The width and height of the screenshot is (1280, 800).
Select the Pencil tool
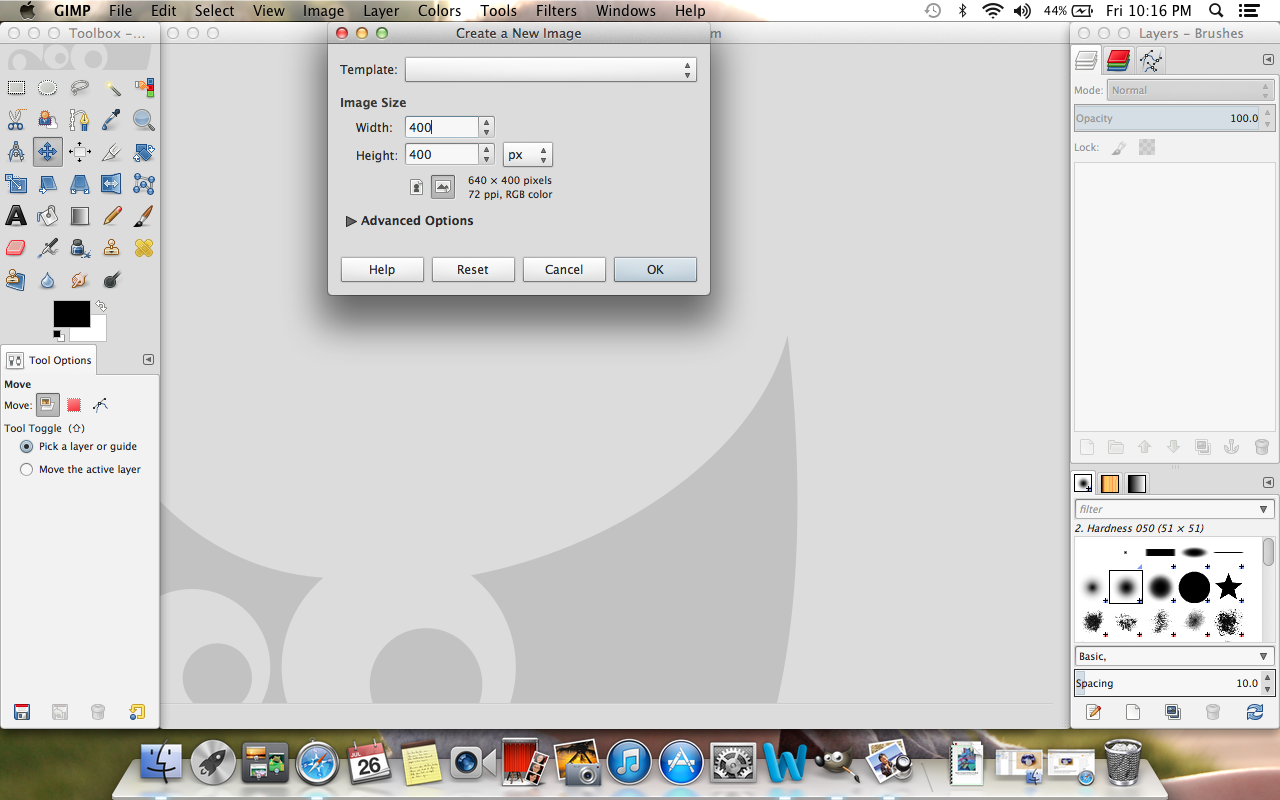[112, 216]
